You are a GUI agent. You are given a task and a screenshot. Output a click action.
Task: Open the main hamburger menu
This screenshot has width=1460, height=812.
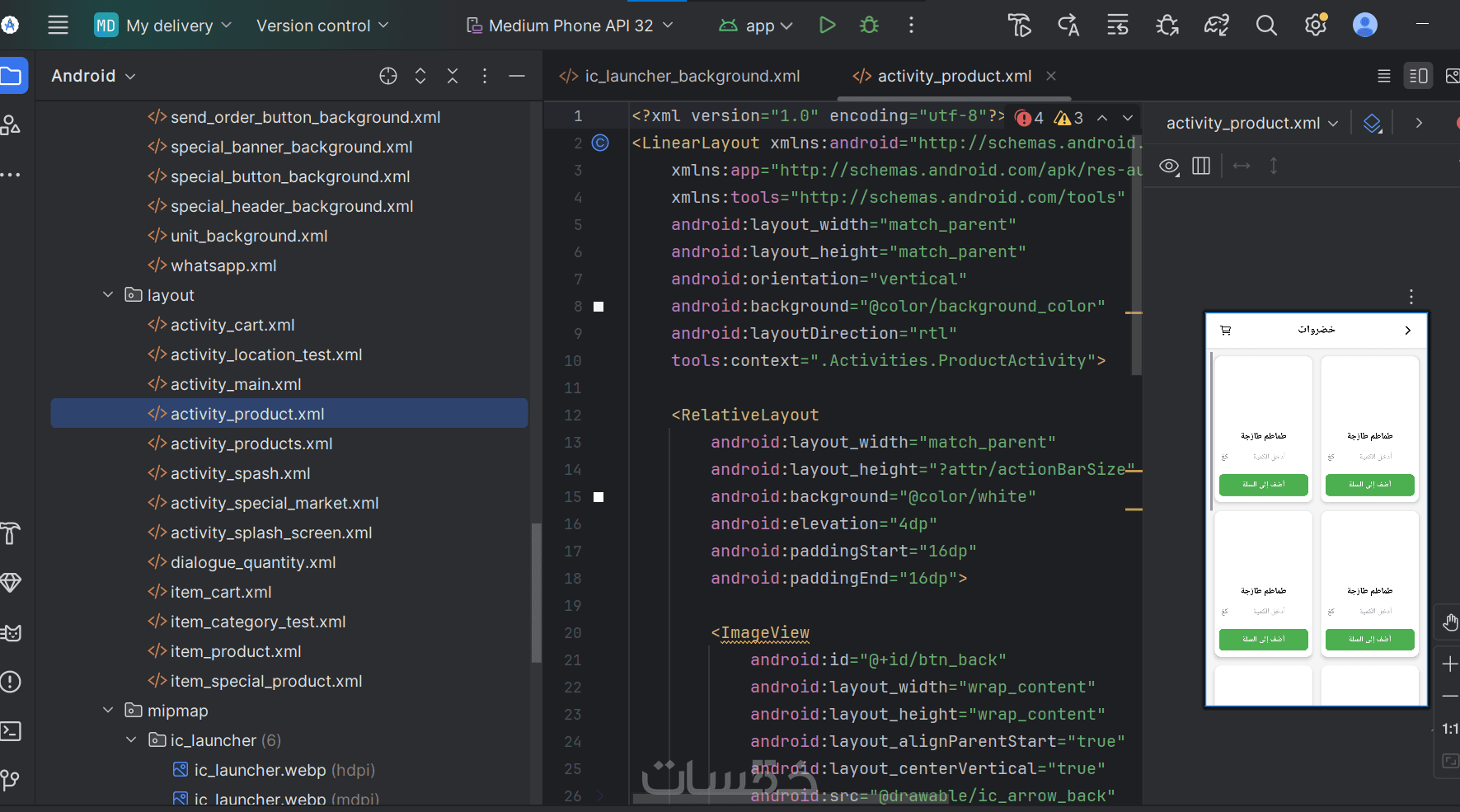(58, 26)
